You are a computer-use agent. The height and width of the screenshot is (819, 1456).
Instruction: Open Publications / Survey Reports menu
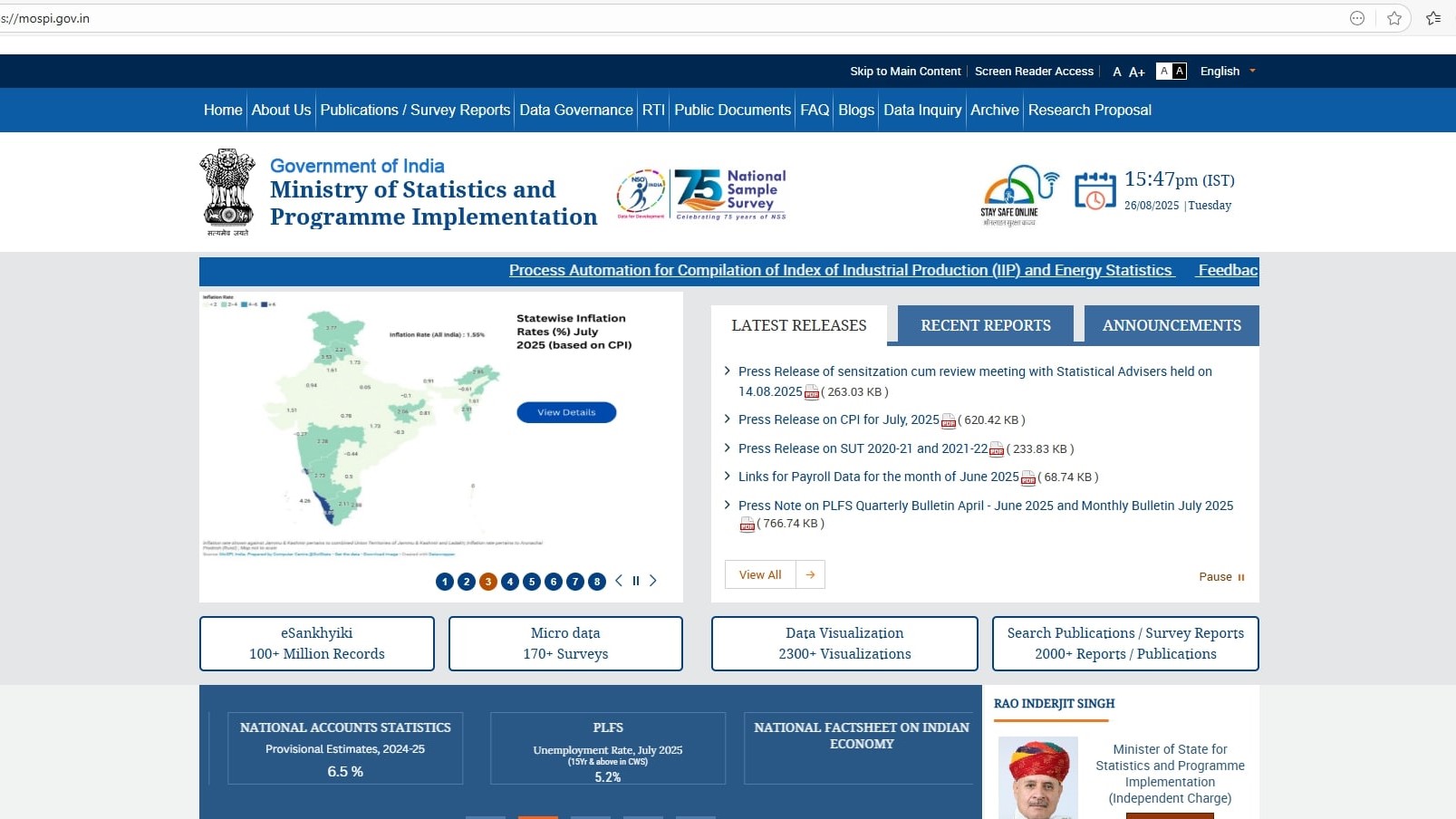click(415, 110)
